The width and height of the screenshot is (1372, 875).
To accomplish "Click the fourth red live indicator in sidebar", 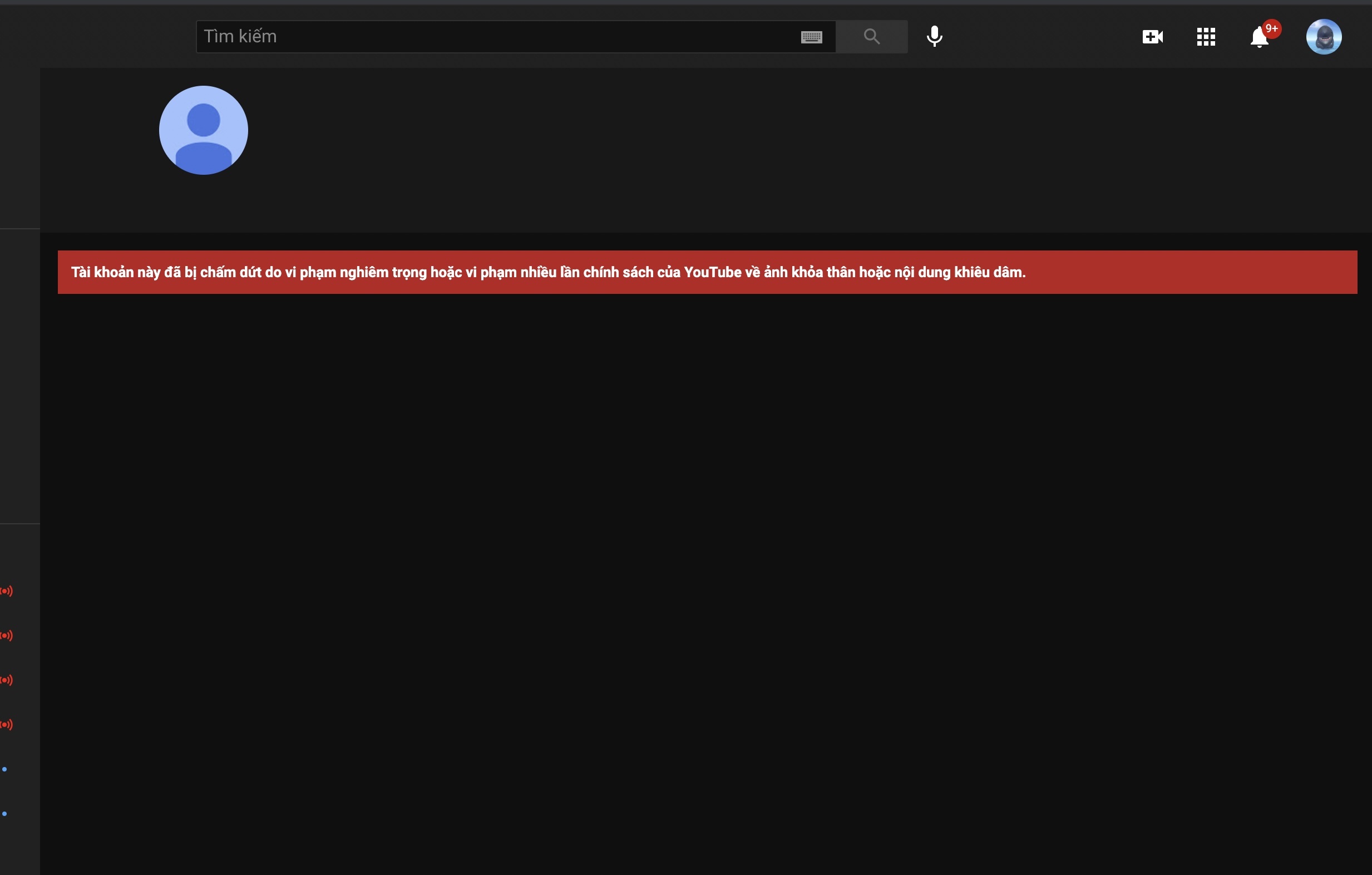I will tap(6, 725).
